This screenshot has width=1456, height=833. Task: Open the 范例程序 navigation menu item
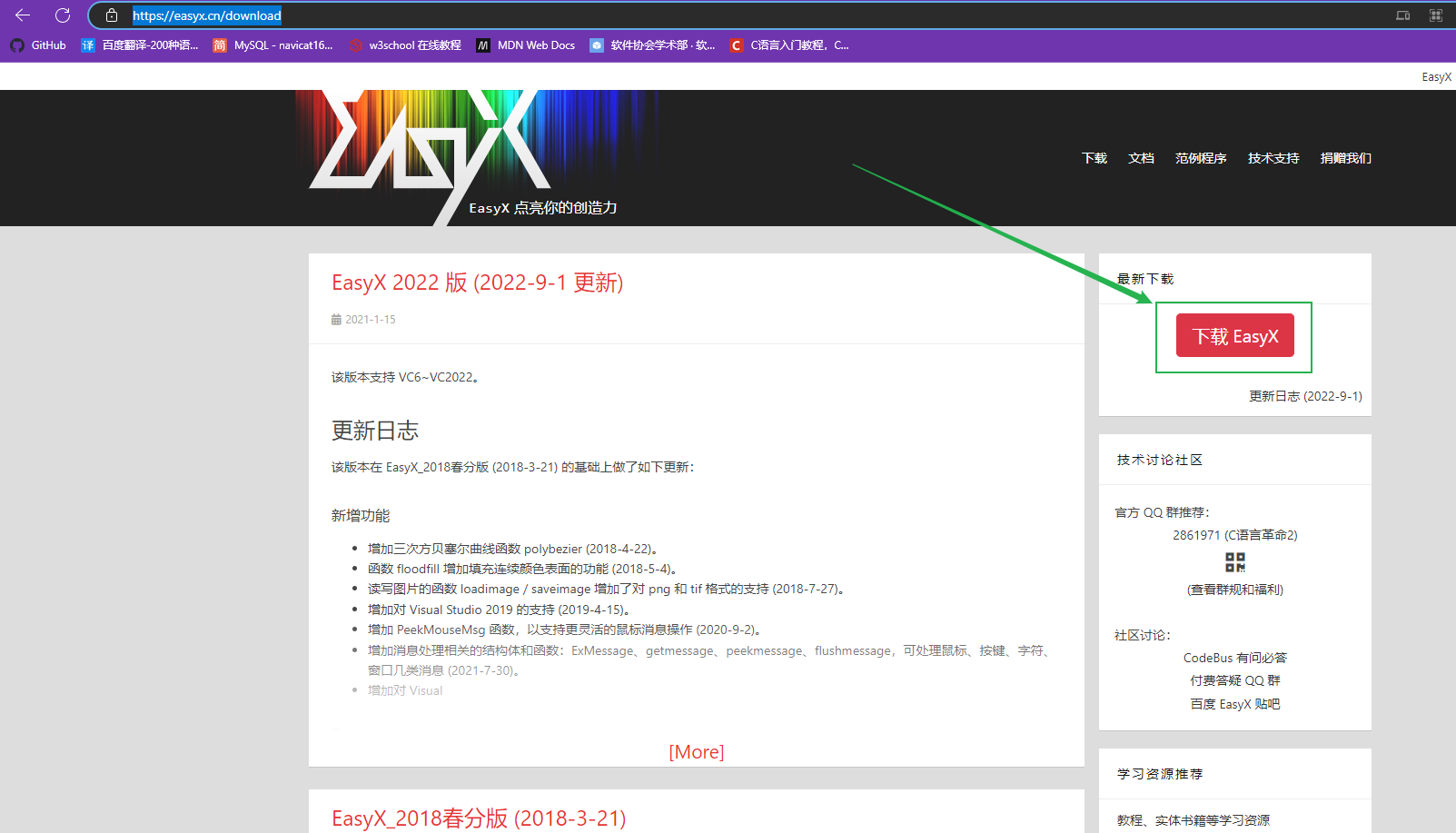tap(1201, 158)
